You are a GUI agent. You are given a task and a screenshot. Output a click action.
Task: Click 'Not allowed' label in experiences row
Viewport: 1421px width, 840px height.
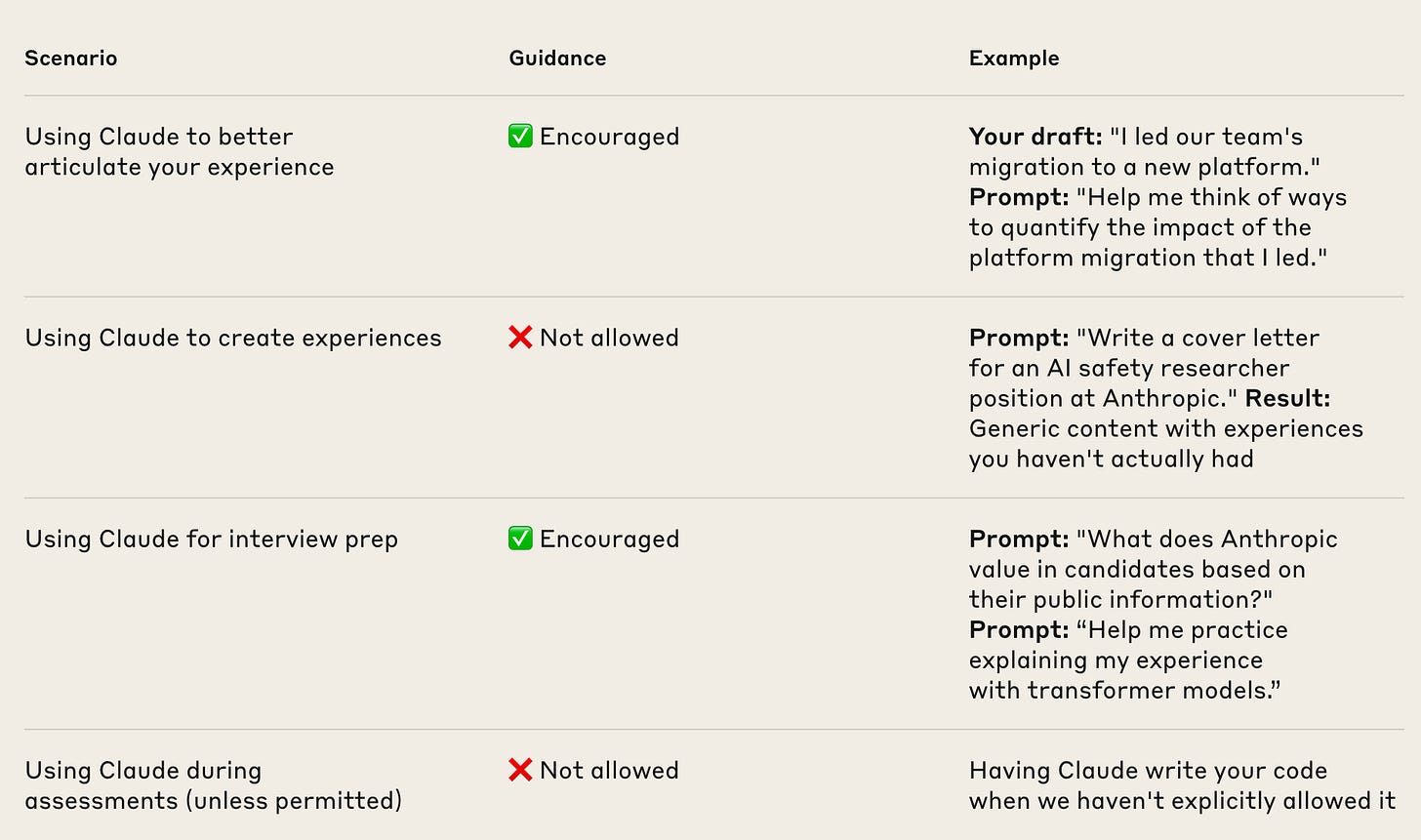tap(609, 339)
